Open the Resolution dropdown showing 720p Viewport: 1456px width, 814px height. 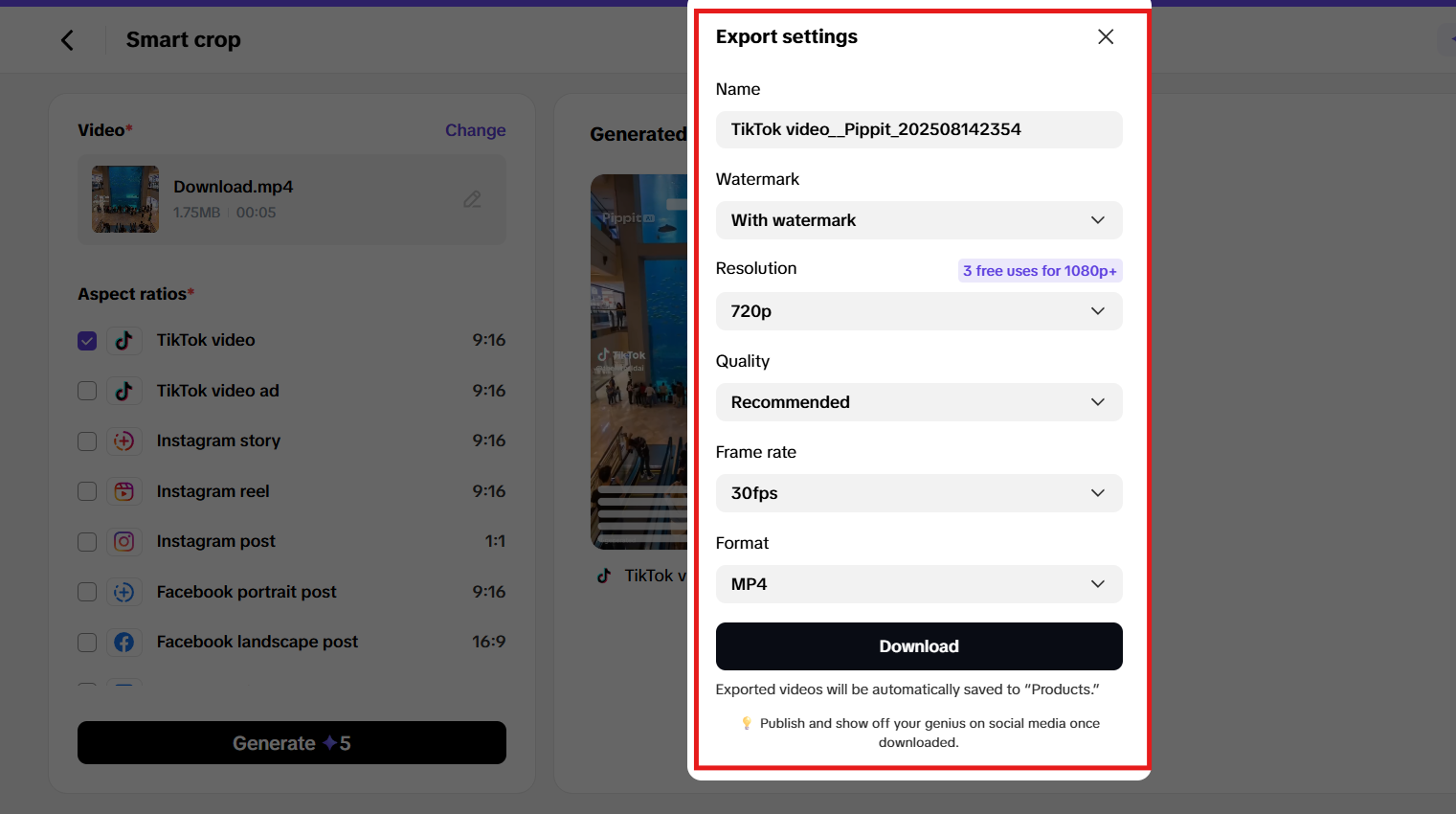point(918,311)
